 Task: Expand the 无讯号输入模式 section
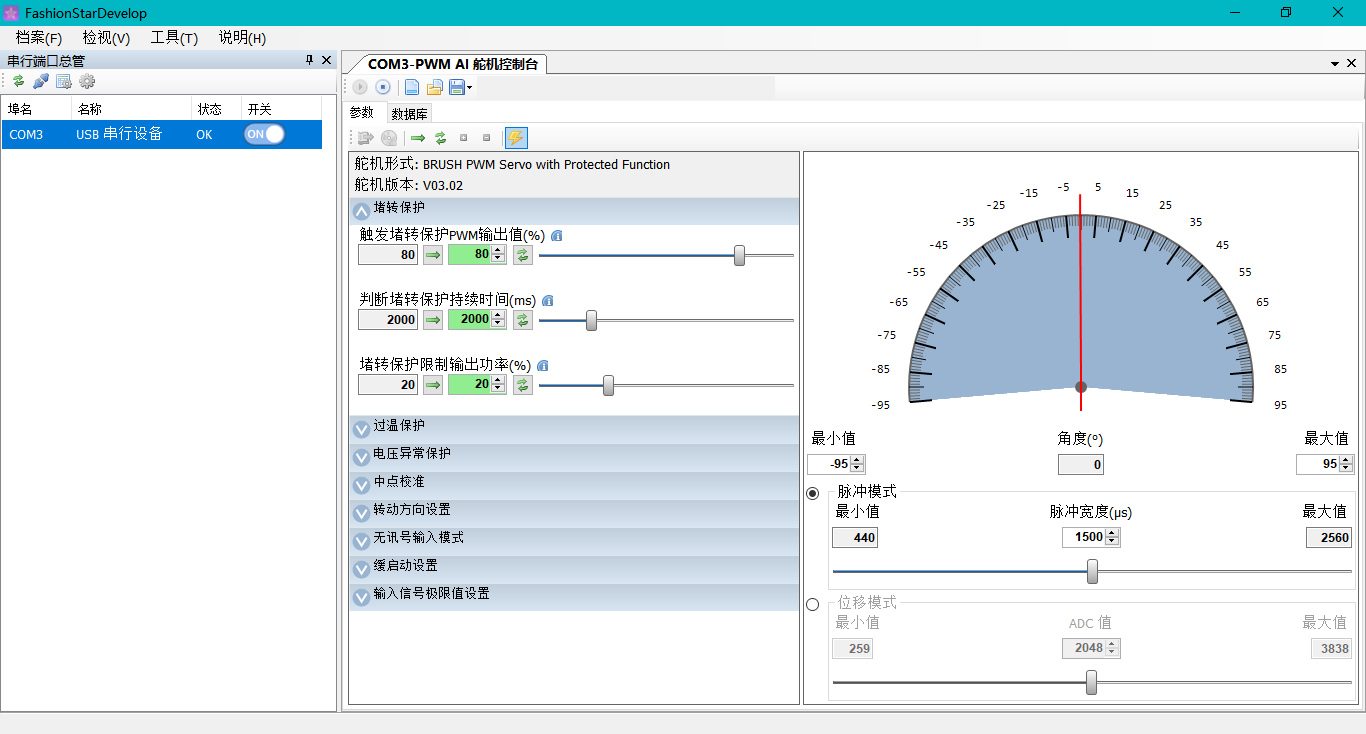[361, 541]
